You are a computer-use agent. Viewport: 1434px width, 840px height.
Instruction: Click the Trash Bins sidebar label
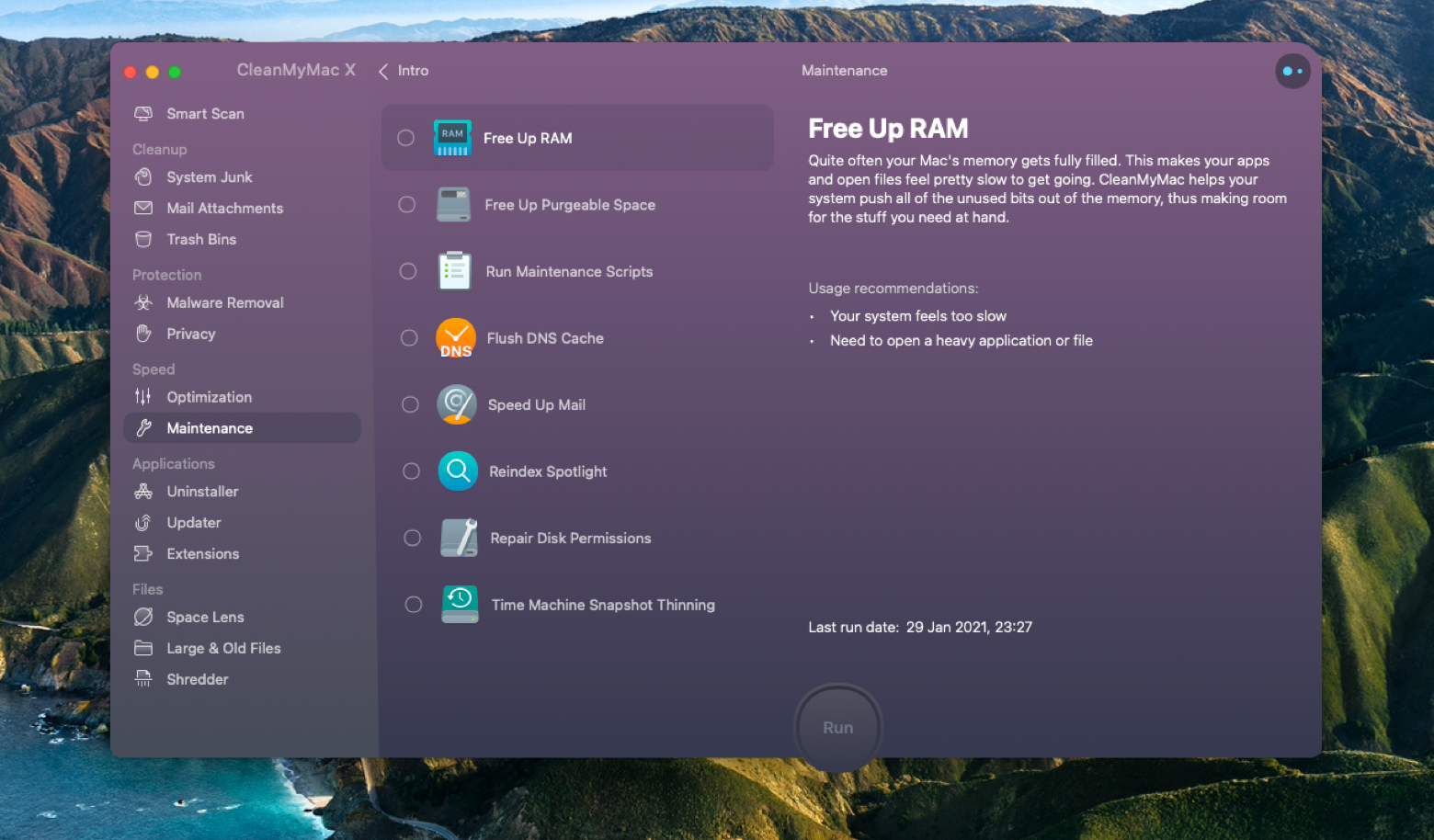[x=201, y=239]
